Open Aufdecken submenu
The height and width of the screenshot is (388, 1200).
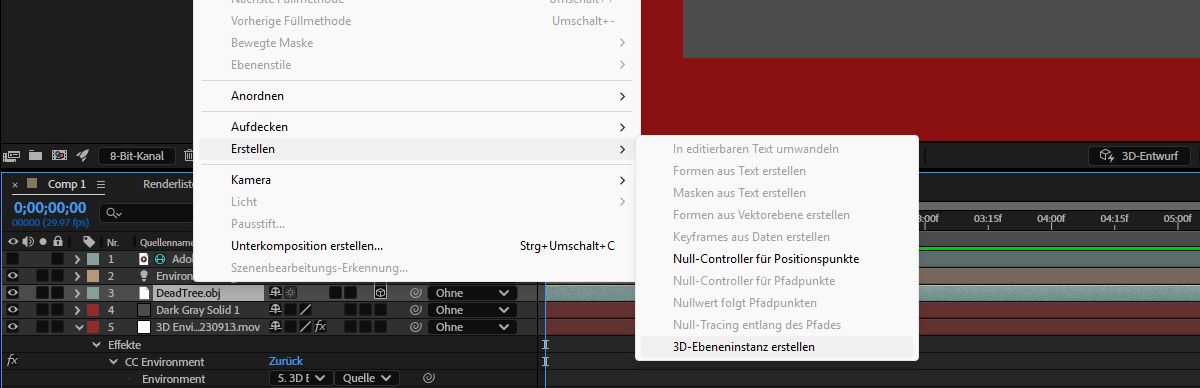pyautogui.click(x=416, y=127)
